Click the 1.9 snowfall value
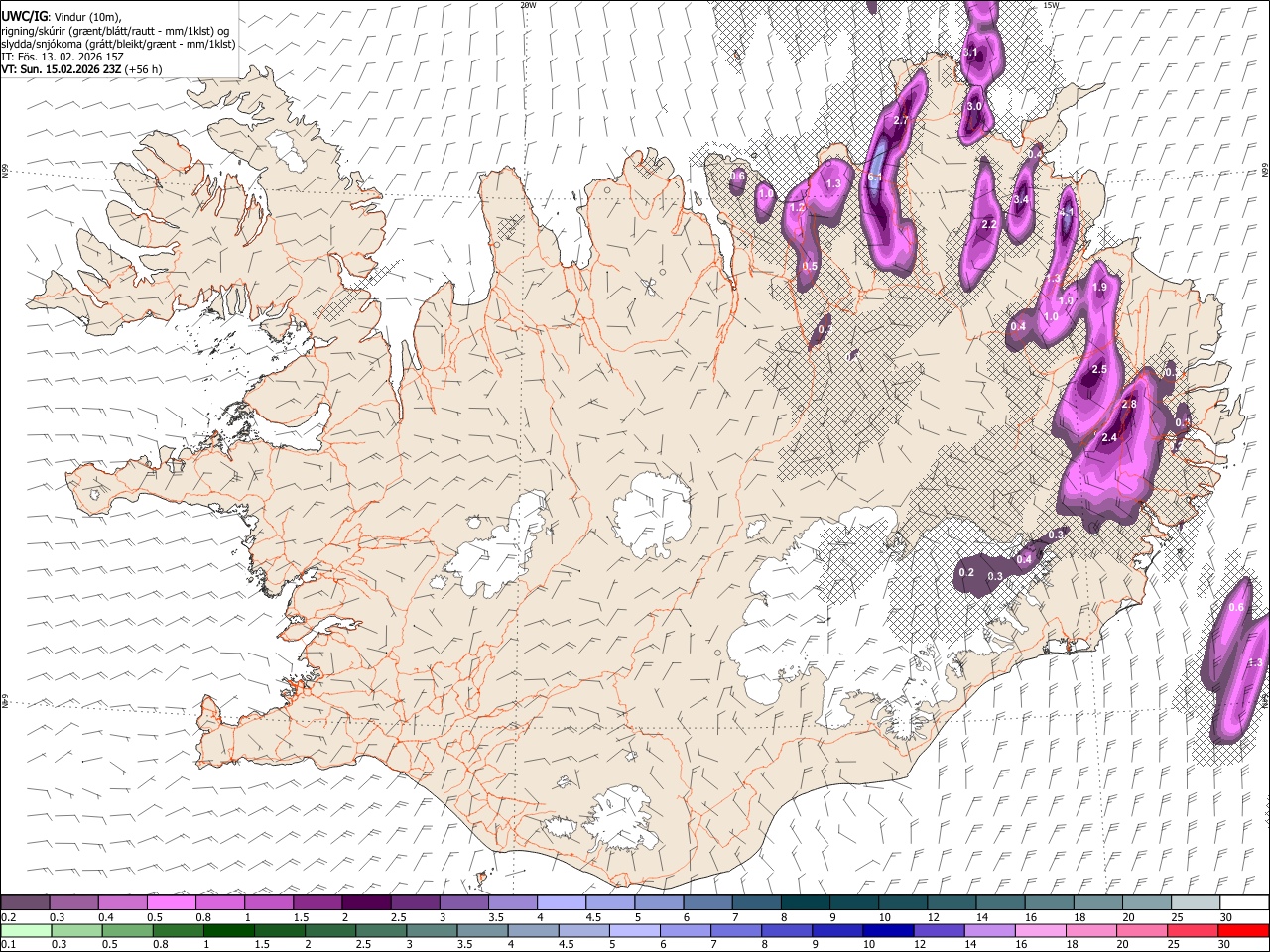Image resolution: width=1270 pixels, height=952 pixels. tap(1098, 287)
